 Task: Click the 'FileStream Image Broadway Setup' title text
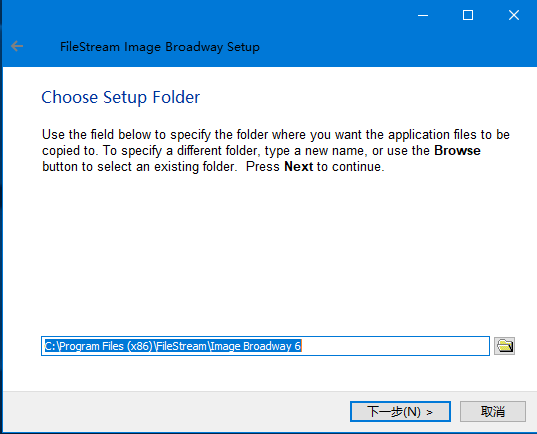tap(160, 47)
